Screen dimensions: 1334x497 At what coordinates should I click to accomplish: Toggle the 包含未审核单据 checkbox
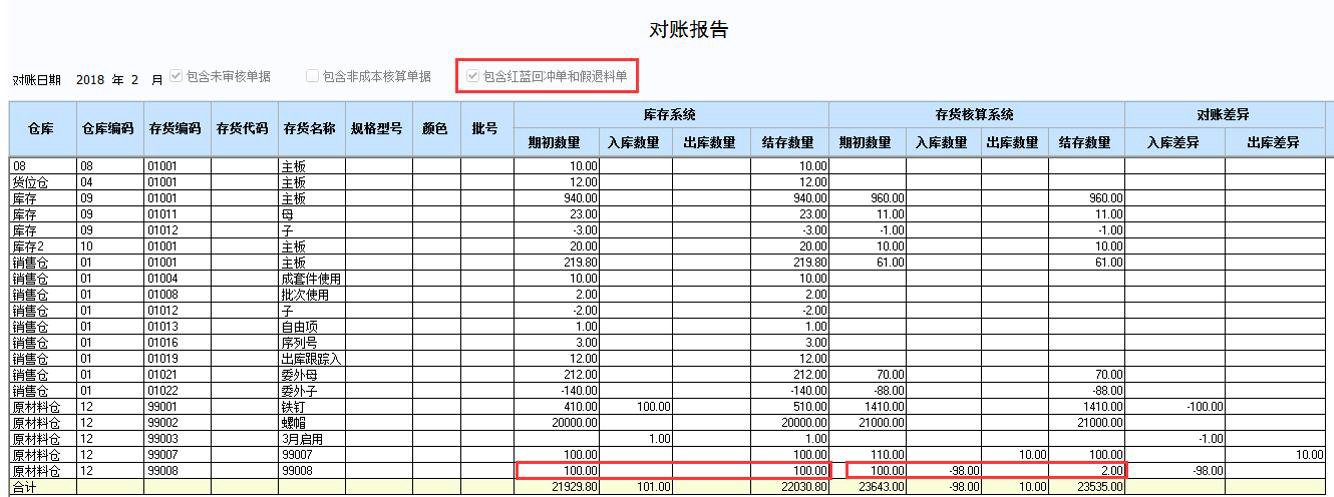177,76
